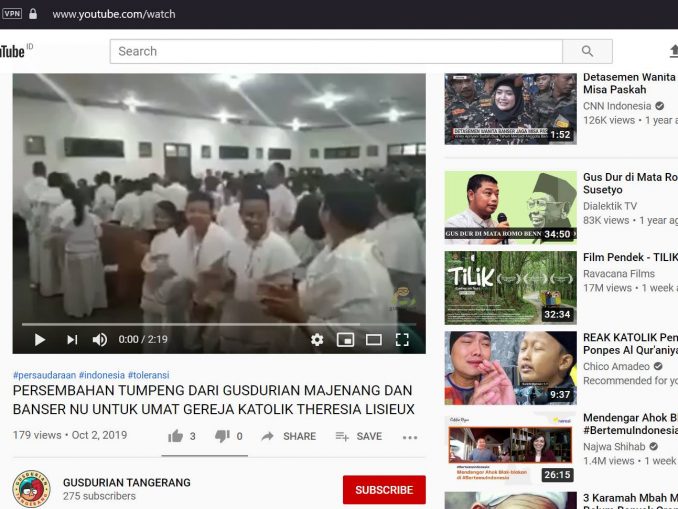The image size is (678, 509).
Task: Open player settings with the gear icon
Action: 317,340
